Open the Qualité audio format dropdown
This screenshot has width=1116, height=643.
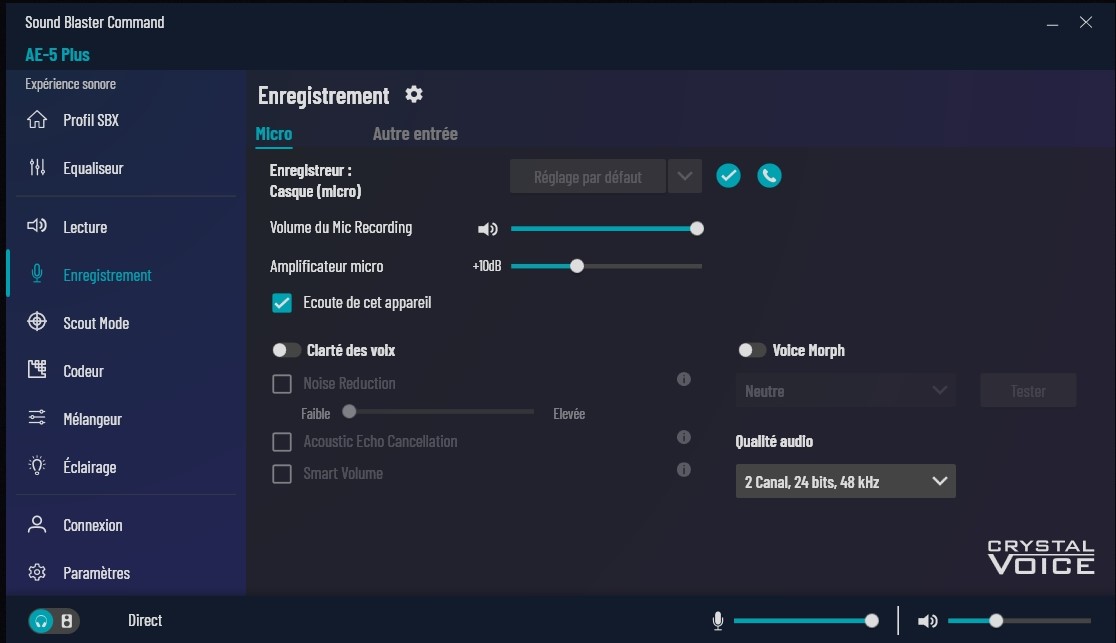[846, 481]
